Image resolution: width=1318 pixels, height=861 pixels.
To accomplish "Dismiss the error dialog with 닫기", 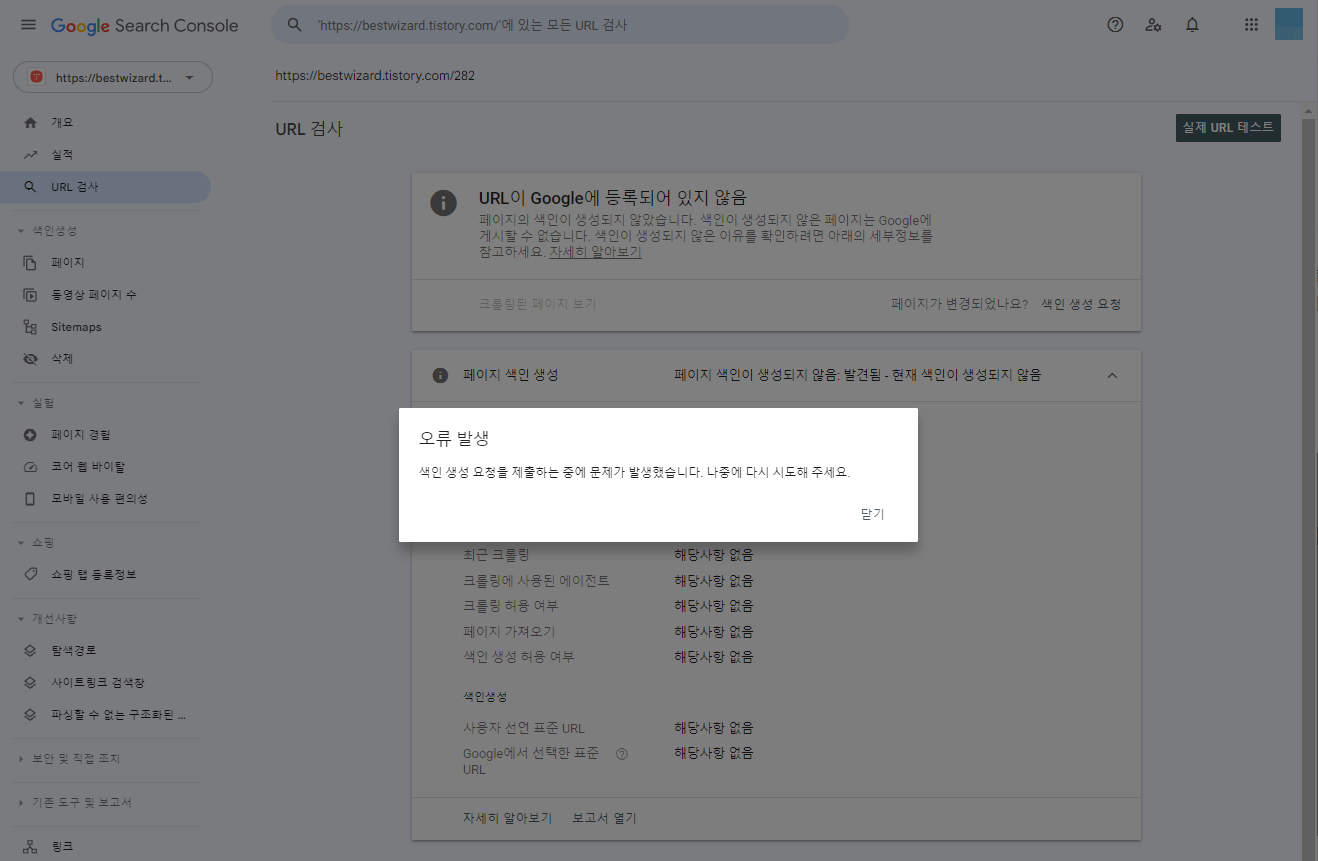I will tap(870, 513).
